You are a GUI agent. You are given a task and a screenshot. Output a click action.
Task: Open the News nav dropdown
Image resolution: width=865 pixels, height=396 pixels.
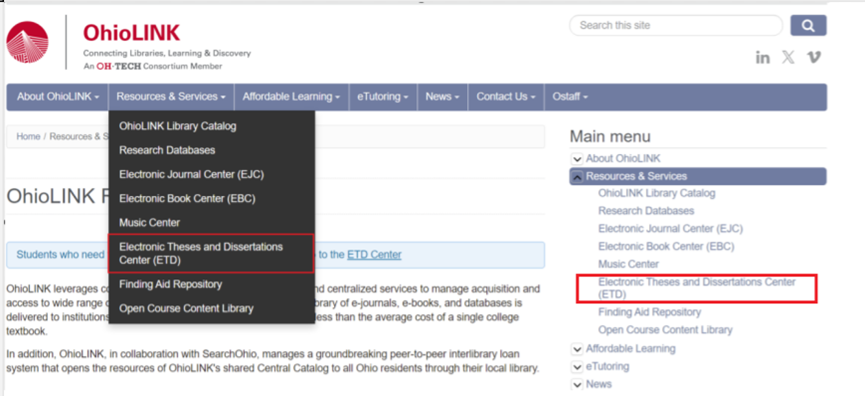442,97
